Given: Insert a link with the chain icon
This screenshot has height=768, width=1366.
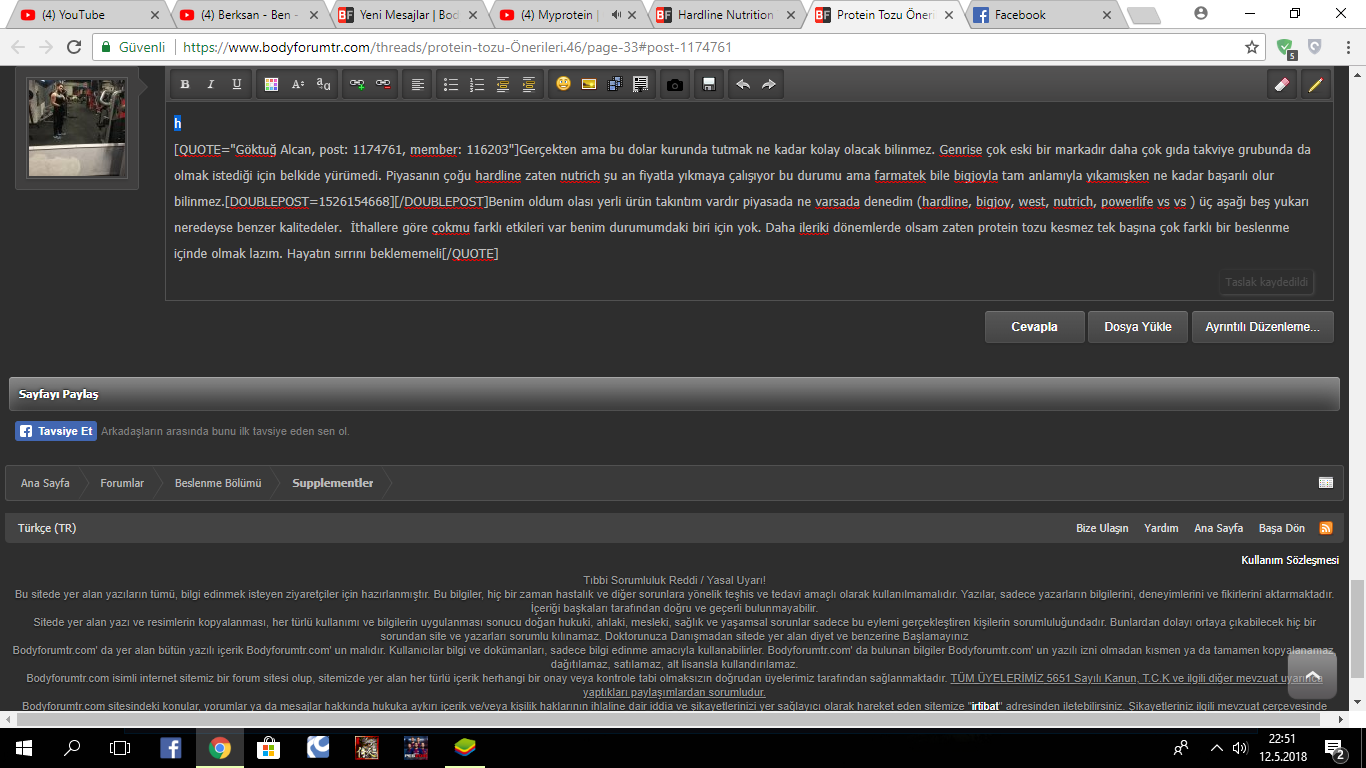Looking at the screenshot, I should pyautogui.click(x=357, y=85).
